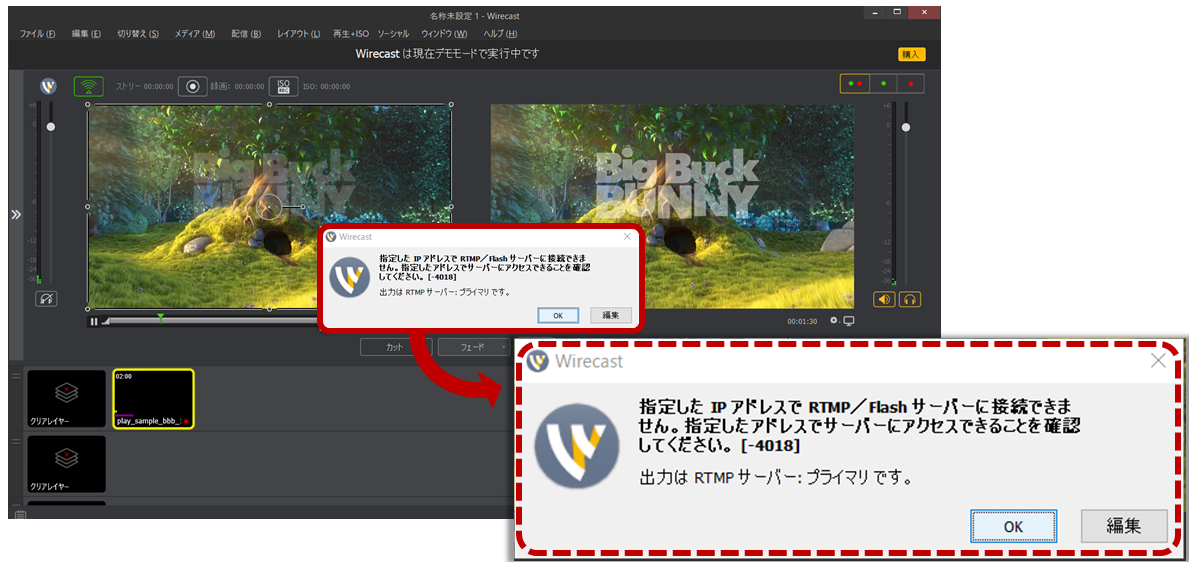Image resolution: width=1189 pixels, height=562 pixels.
Task: Click the 00:01:30 time under the live view
Action: pyautogui.click(x=802, y=322)
